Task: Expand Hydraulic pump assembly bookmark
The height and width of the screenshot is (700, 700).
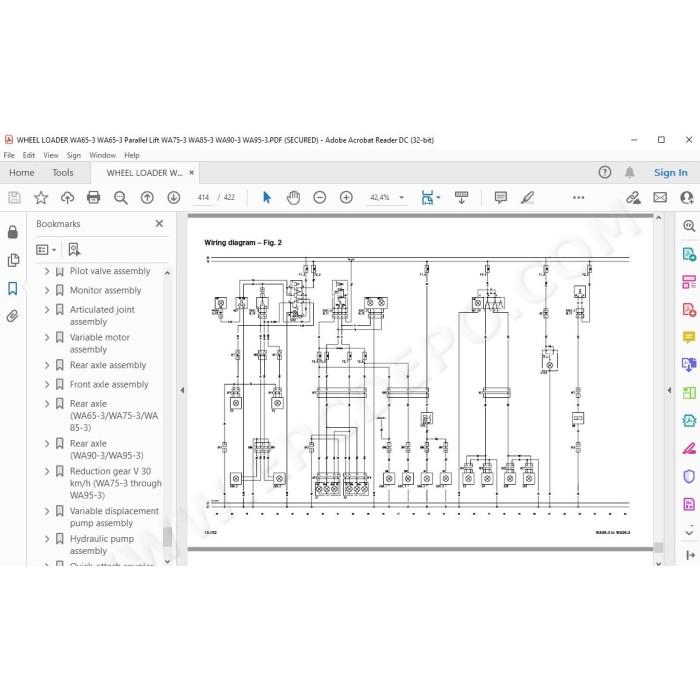Action: 47,538
